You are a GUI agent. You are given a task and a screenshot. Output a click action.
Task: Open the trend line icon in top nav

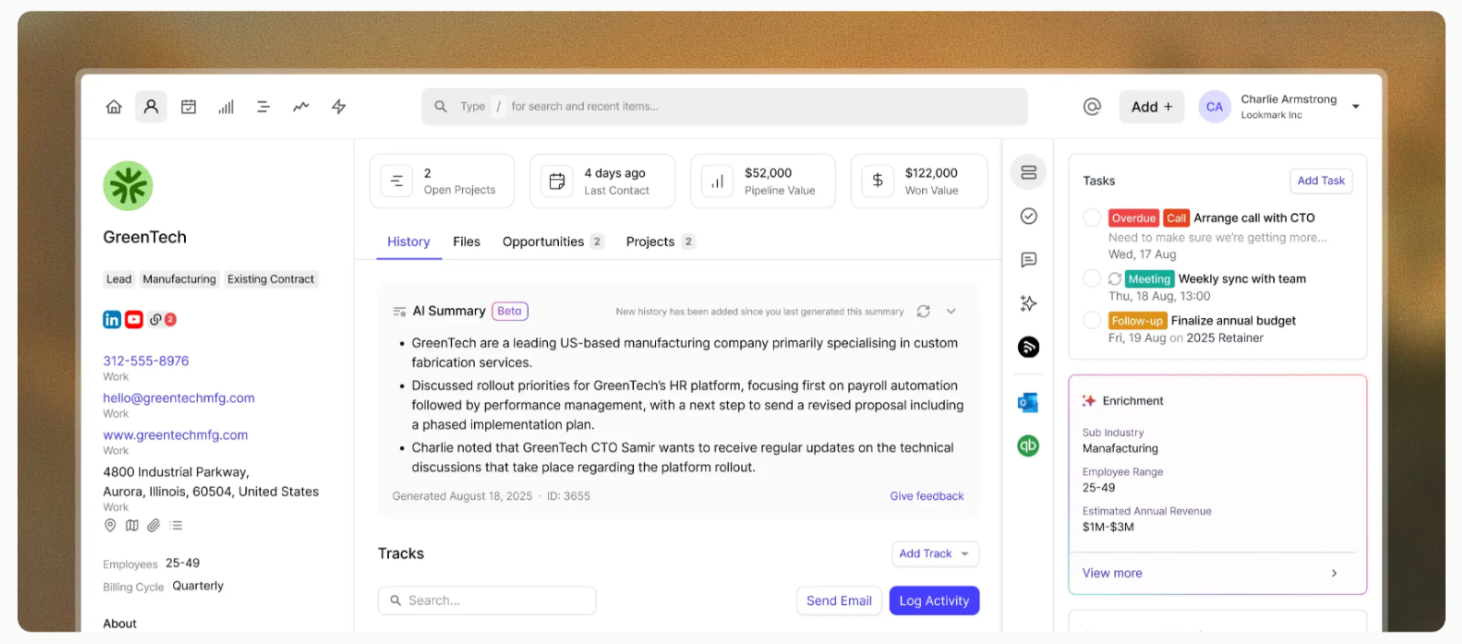(x=301, y=106)
